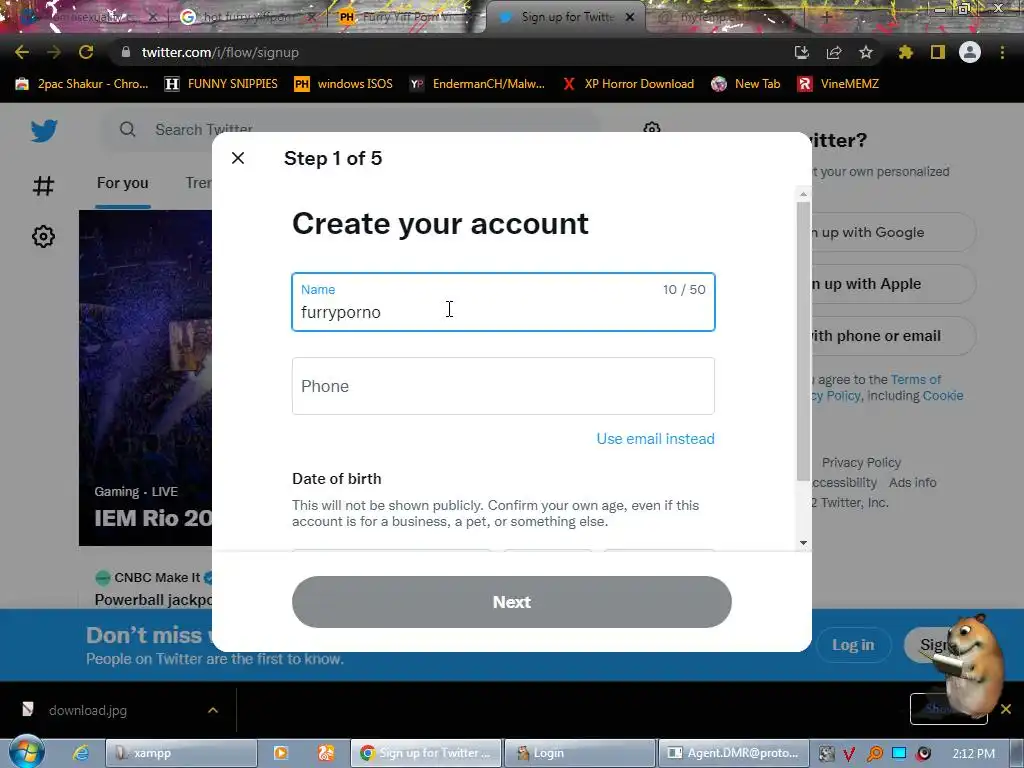1024x768 pixels.
Task: Open the Ads info footer link
Action: tap(912, 483)
